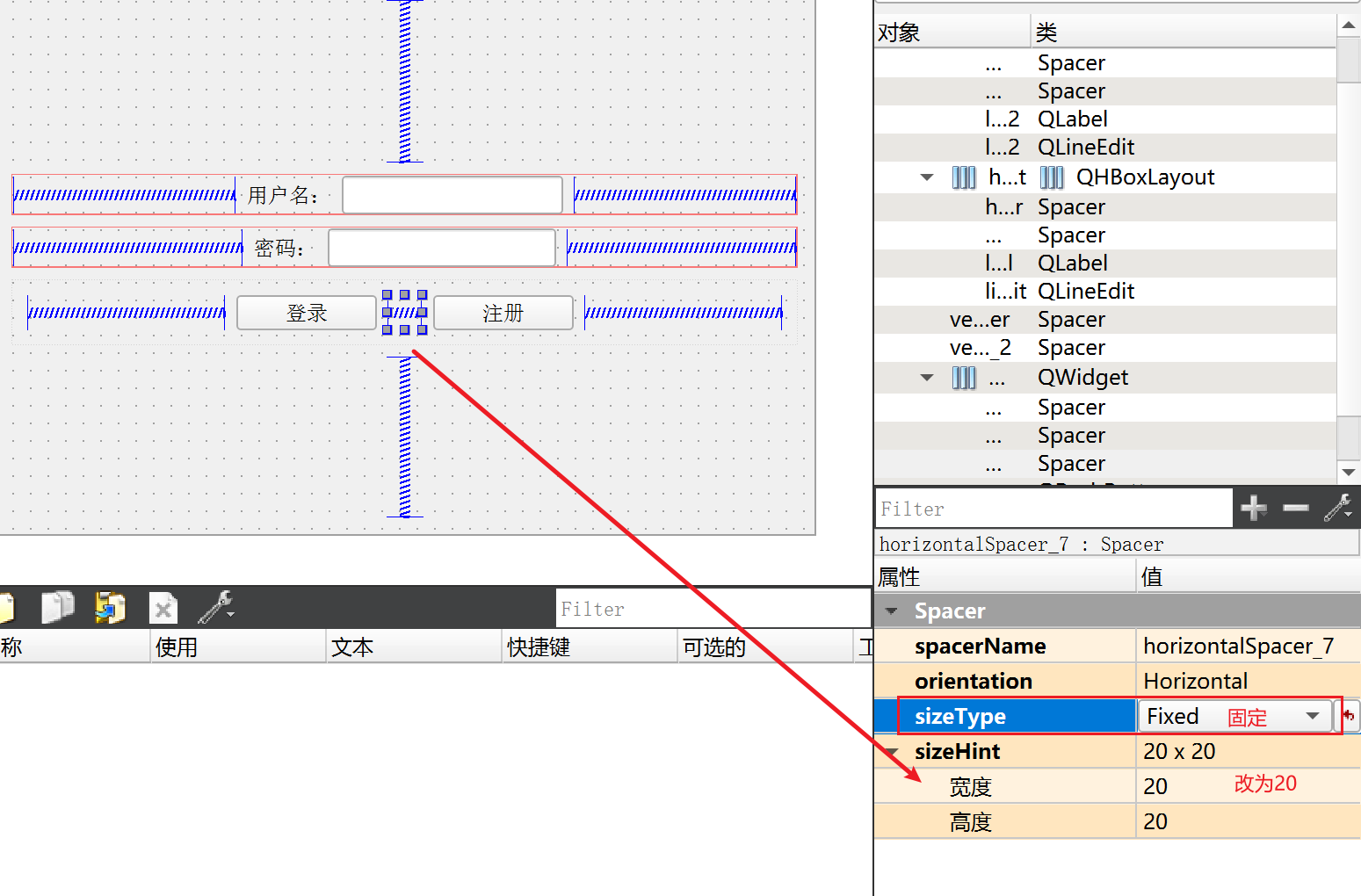Viewport: 1361px width, 896px height.
Task: Click the New action icon
Action: click(7, 607)
